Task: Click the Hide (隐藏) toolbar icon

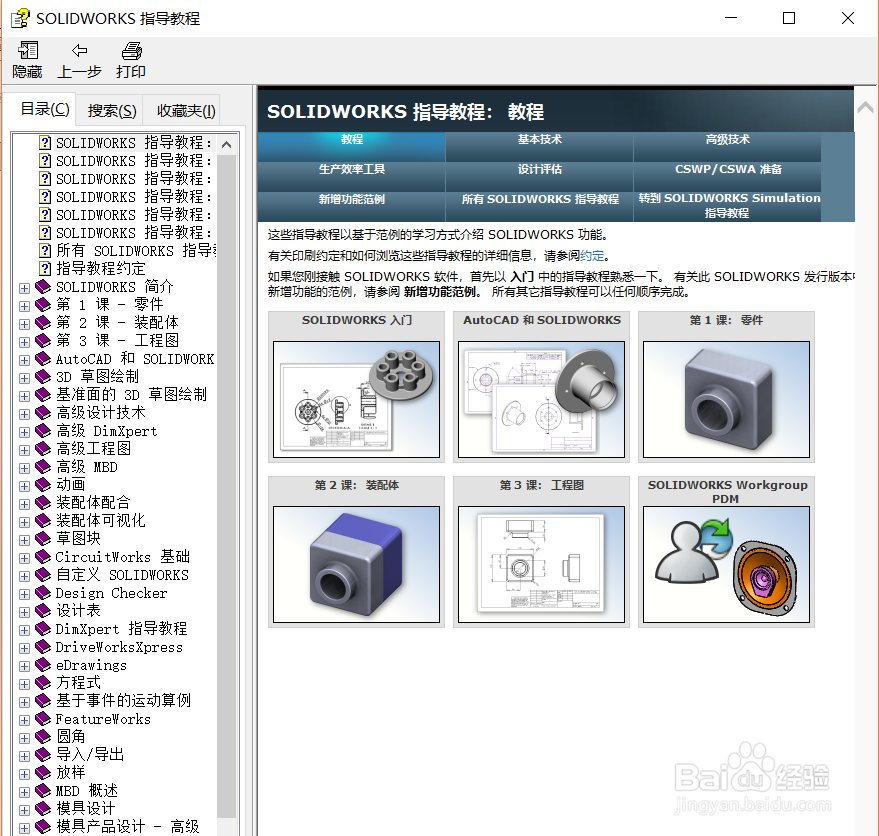Action: pos(27,50)
